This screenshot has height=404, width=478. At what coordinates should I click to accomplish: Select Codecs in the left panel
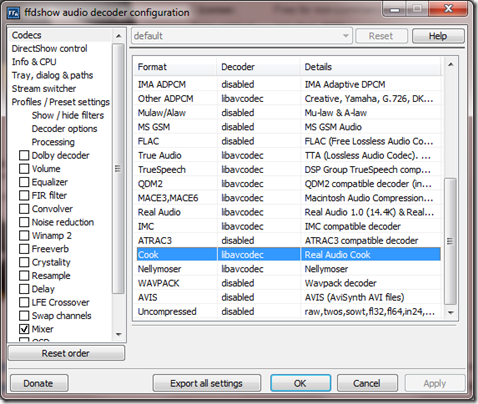point(27,35)
